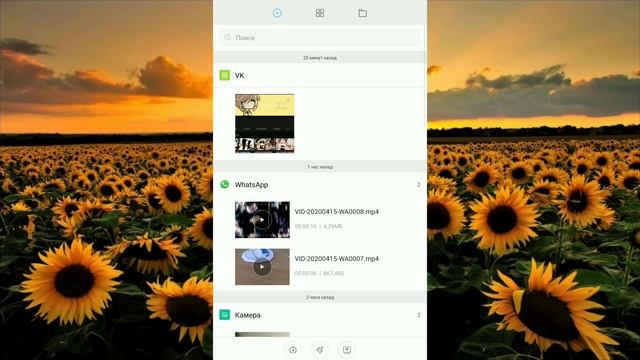Tap the magnifier icon in search bar

click(227, 37)
